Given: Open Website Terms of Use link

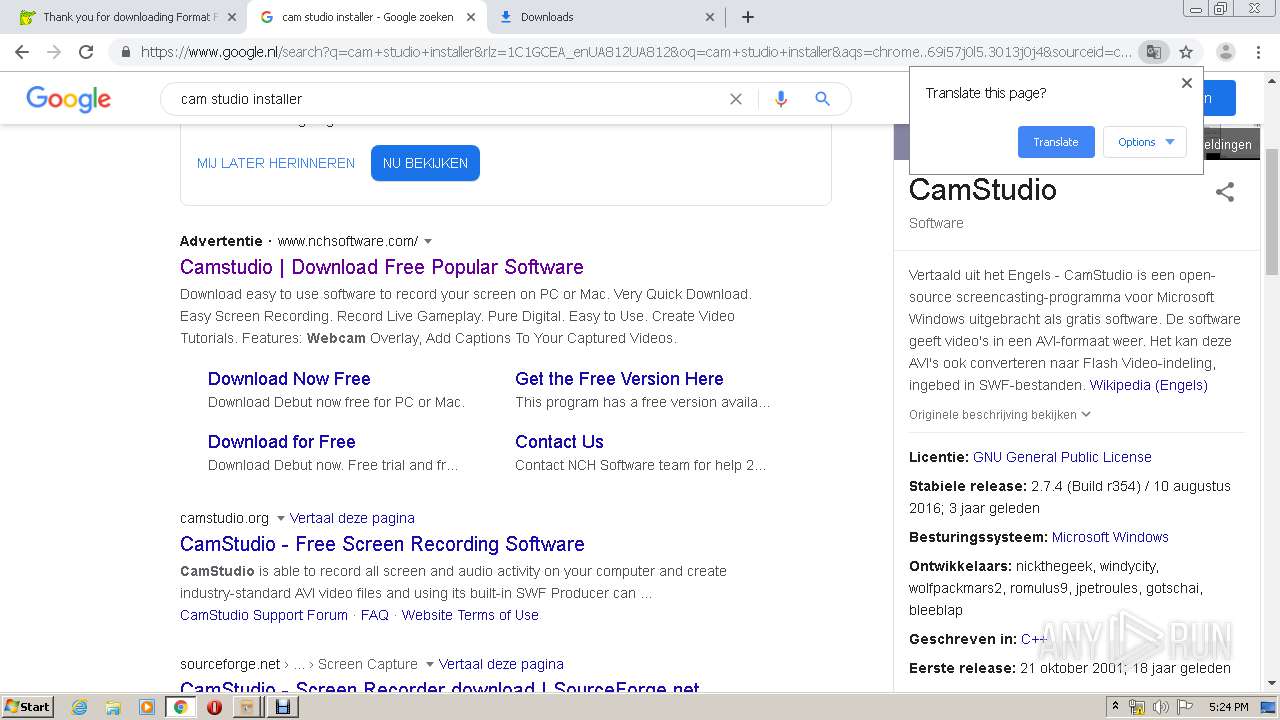Looking at the screenshot, I should coord(470,615).
